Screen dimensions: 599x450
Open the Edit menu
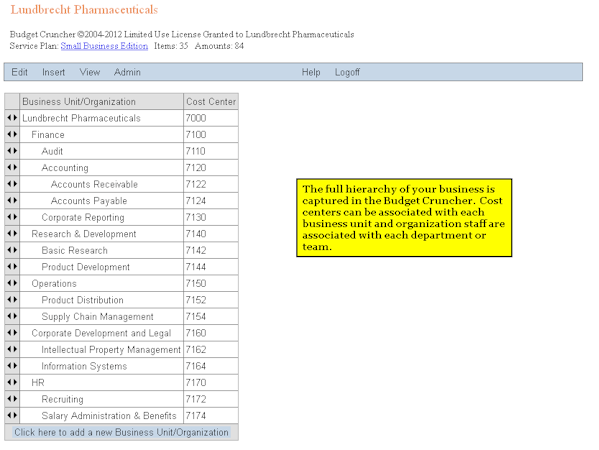coord(19,72)
